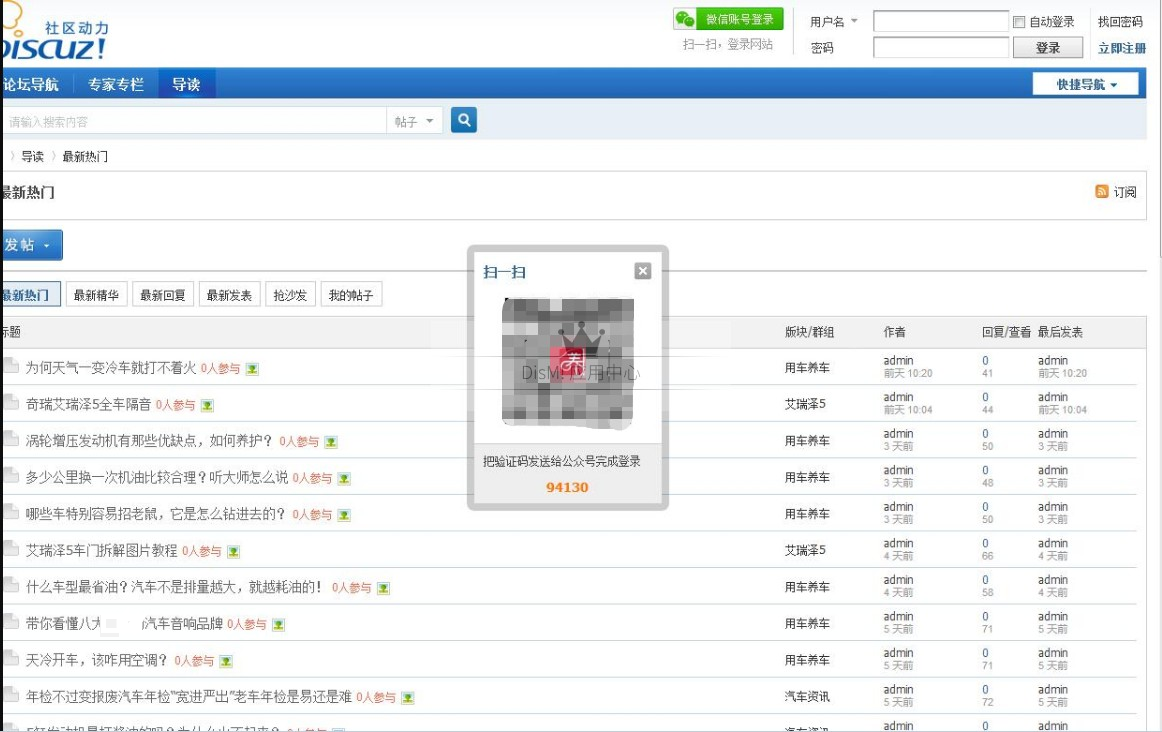Viewport: 1162px width, 732px height.
Task: Click 导读 in the breadcrumb
Action: 32,156
